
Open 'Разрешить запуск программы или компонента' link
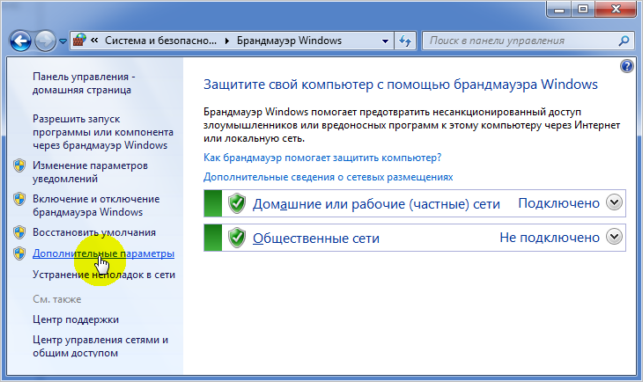click(x=103, y=132)
